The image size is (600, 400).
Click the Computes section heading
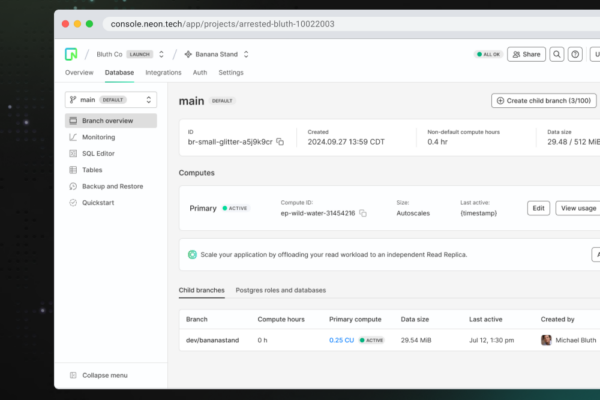pyautogui.click(x=197, y=173)
